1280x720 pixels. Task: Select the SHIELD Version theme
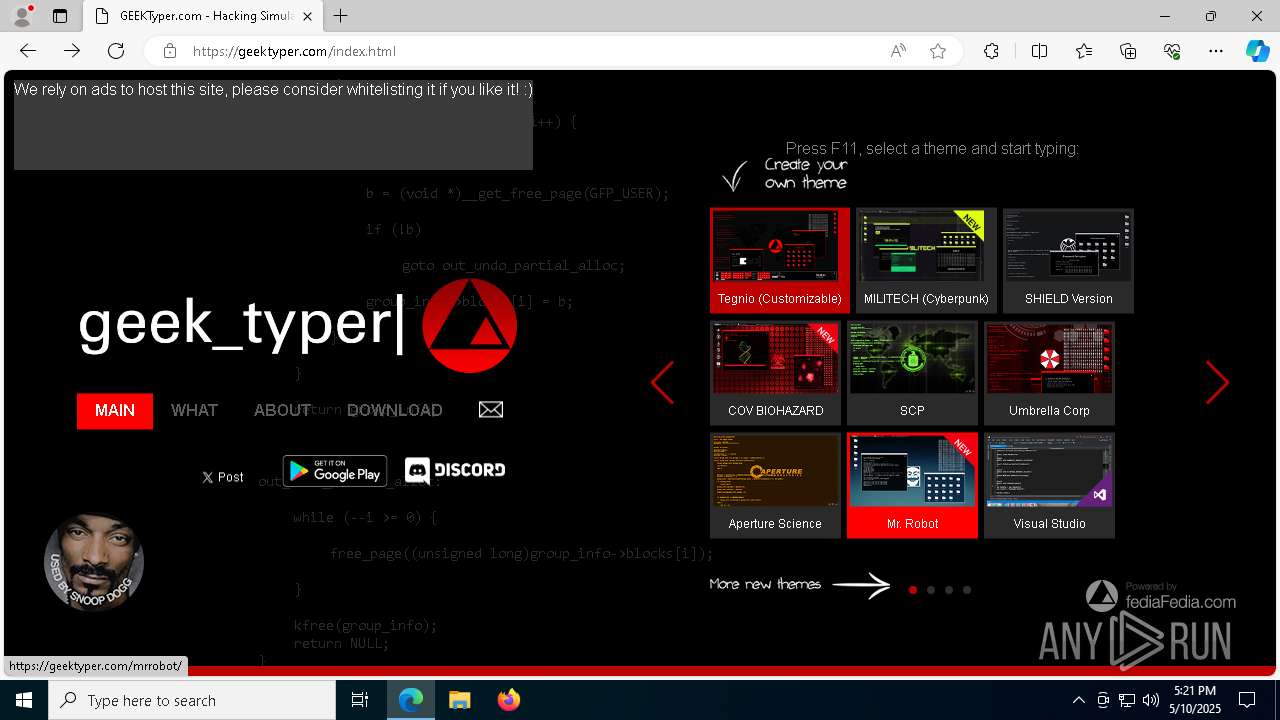(1068, 261)
